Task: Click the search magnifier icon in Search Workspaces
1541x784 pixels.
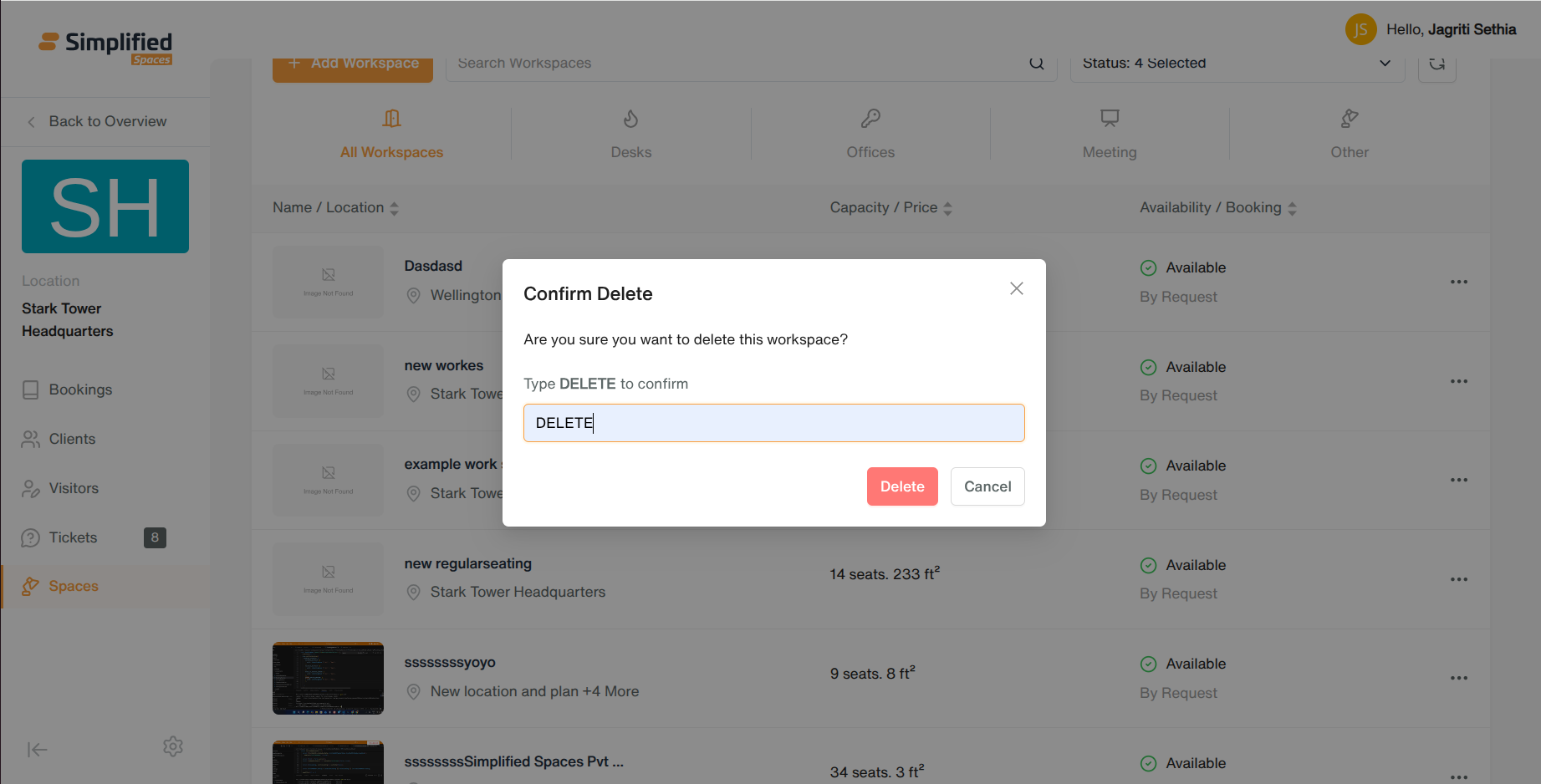Action: point(1037,64)
